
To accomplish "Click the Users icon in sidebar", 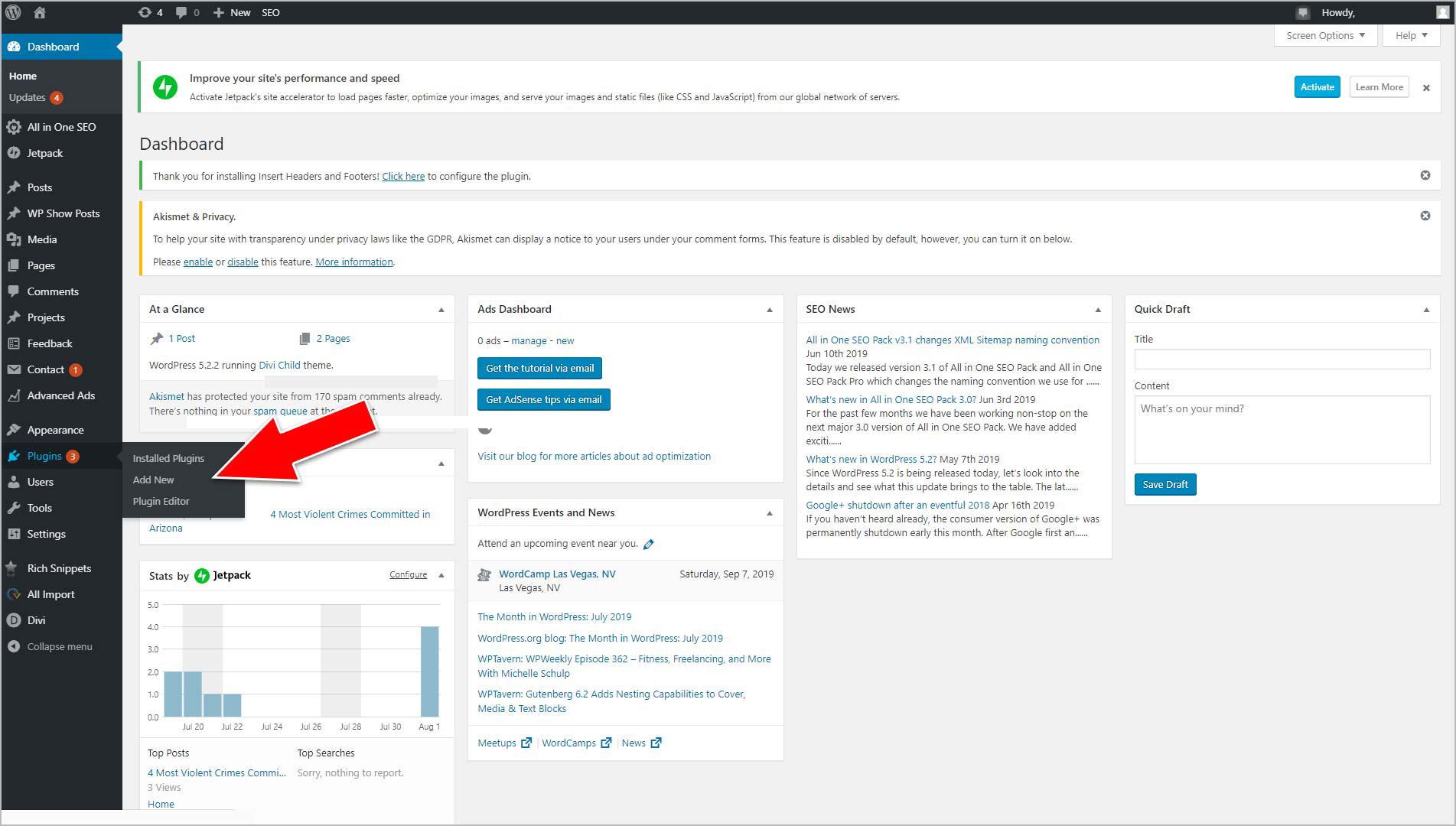I will (x=14, y=482).
